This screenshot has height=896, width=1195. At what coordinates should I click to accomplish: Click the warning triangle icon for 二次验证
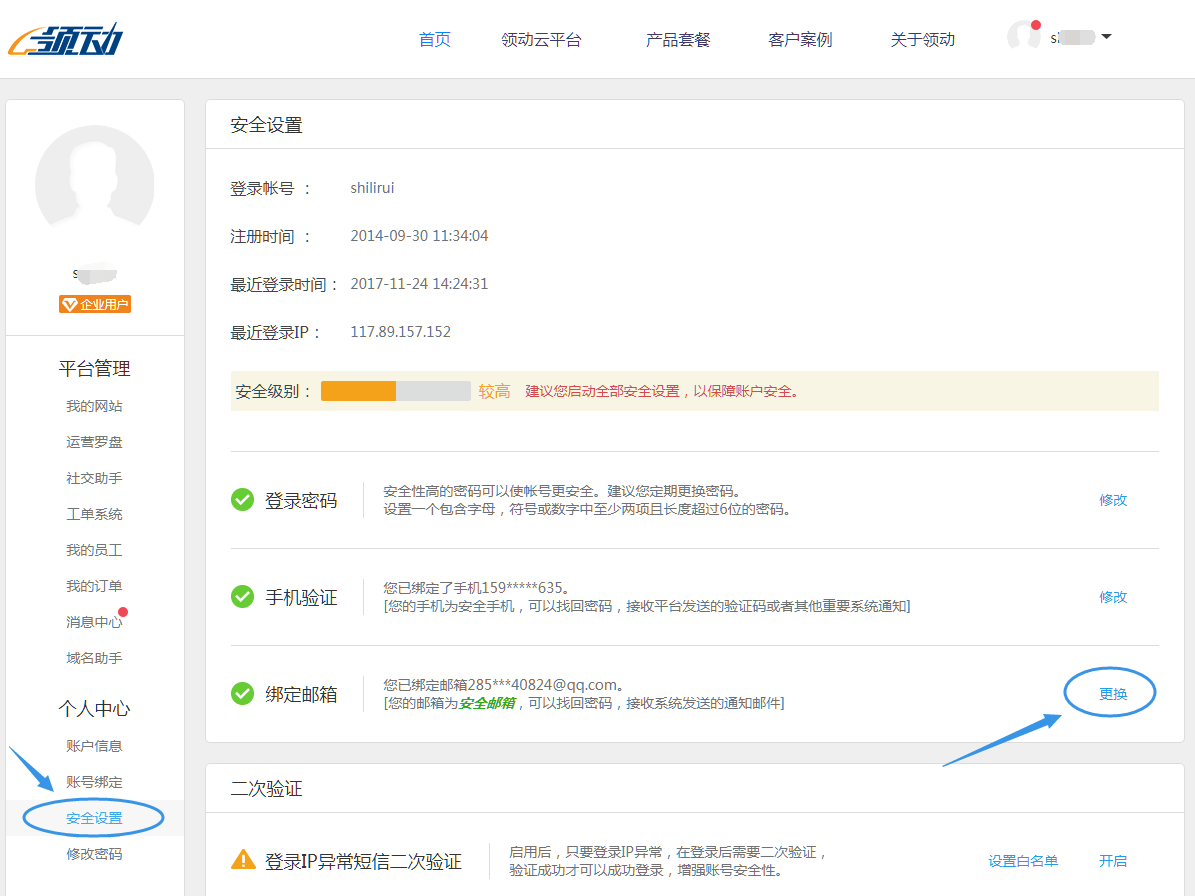[x=244, y=860]
